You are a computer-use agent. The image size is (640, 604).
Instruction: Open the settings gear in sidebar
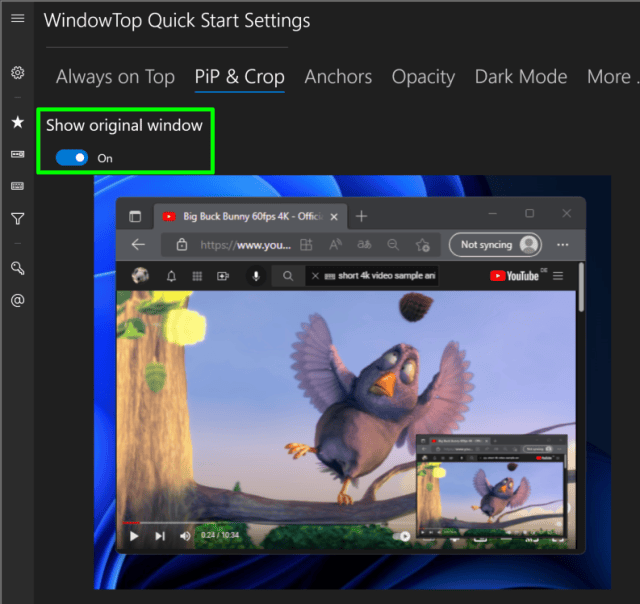18,73
